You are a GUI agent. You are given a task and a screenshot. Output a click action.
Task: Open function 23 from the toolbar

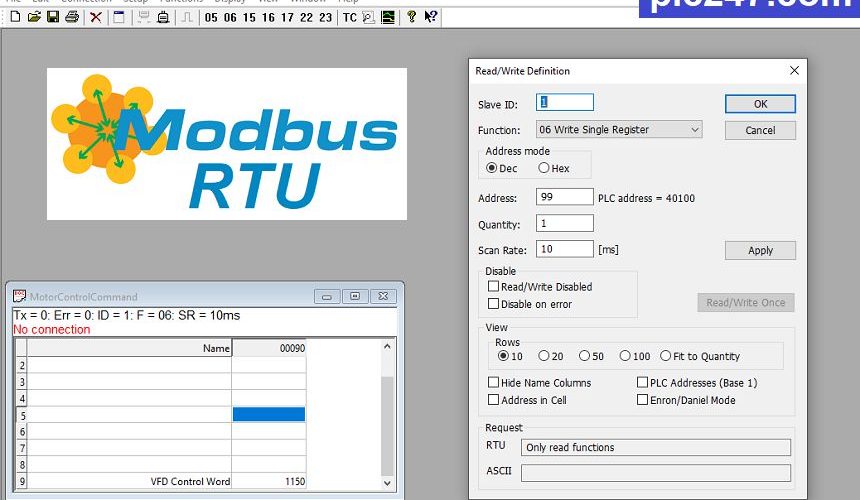326,18
